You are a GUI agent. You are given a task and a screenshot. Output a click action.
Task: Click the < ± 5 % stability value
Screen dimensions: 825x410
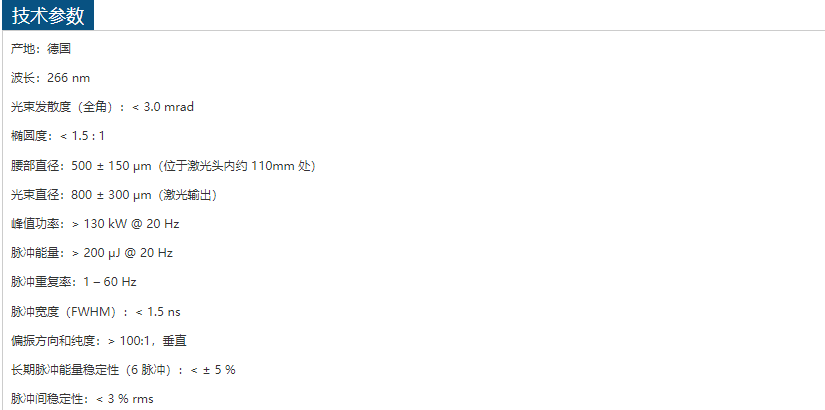[213, 370]
